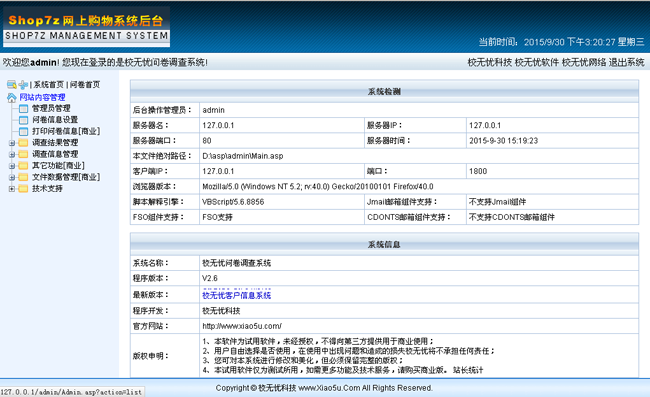
Task: Open 管理员管理 menu entry
Action: (51, 108)
